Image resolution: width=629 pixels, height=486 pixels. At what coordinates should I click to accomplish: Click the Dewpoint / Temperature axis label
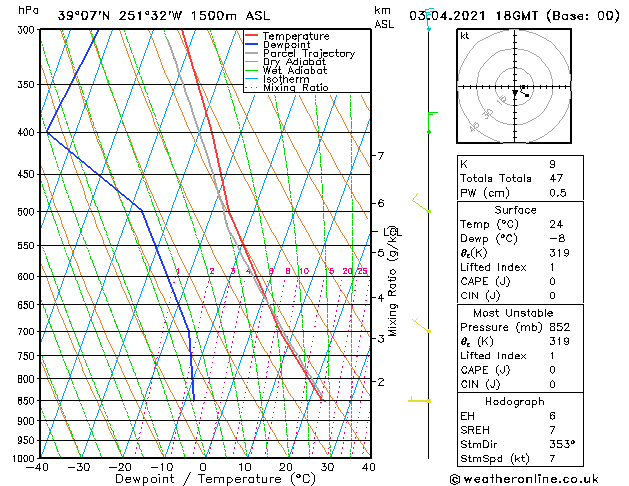(x=215, y=479)
